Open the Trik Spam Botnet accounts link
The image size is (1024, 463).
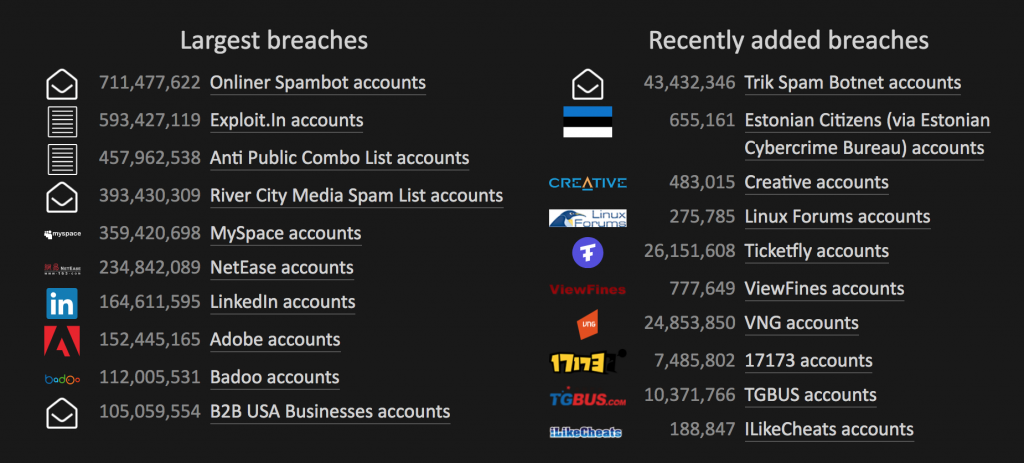point(853,83)
